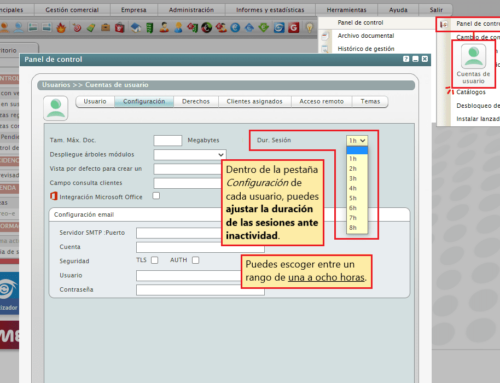Click the blue house toolbar icon
This screenshot has width=500, height=383.
tap(136, 27)
